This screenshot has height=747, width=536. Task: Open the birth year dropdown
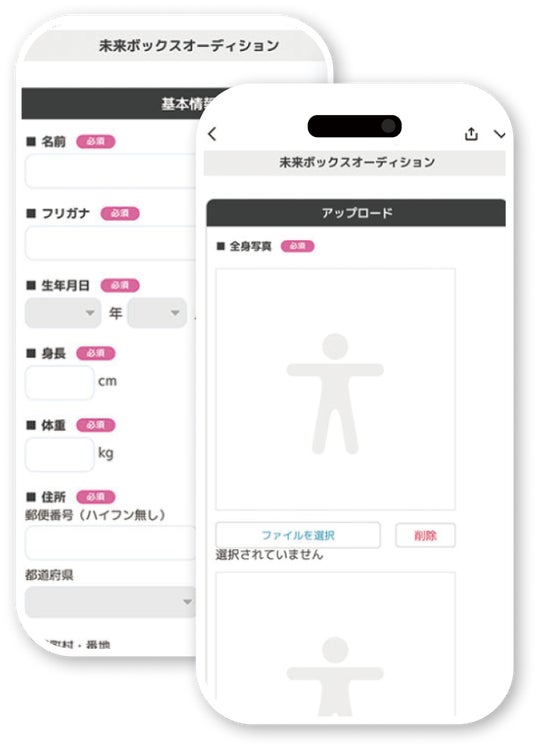(x=63, y=313)
